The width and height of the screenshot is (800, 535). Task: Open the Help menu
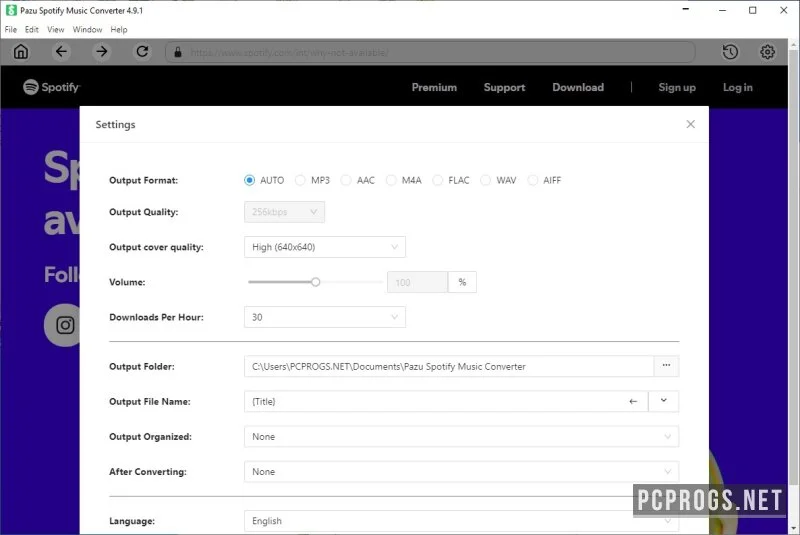click(119, 30)
